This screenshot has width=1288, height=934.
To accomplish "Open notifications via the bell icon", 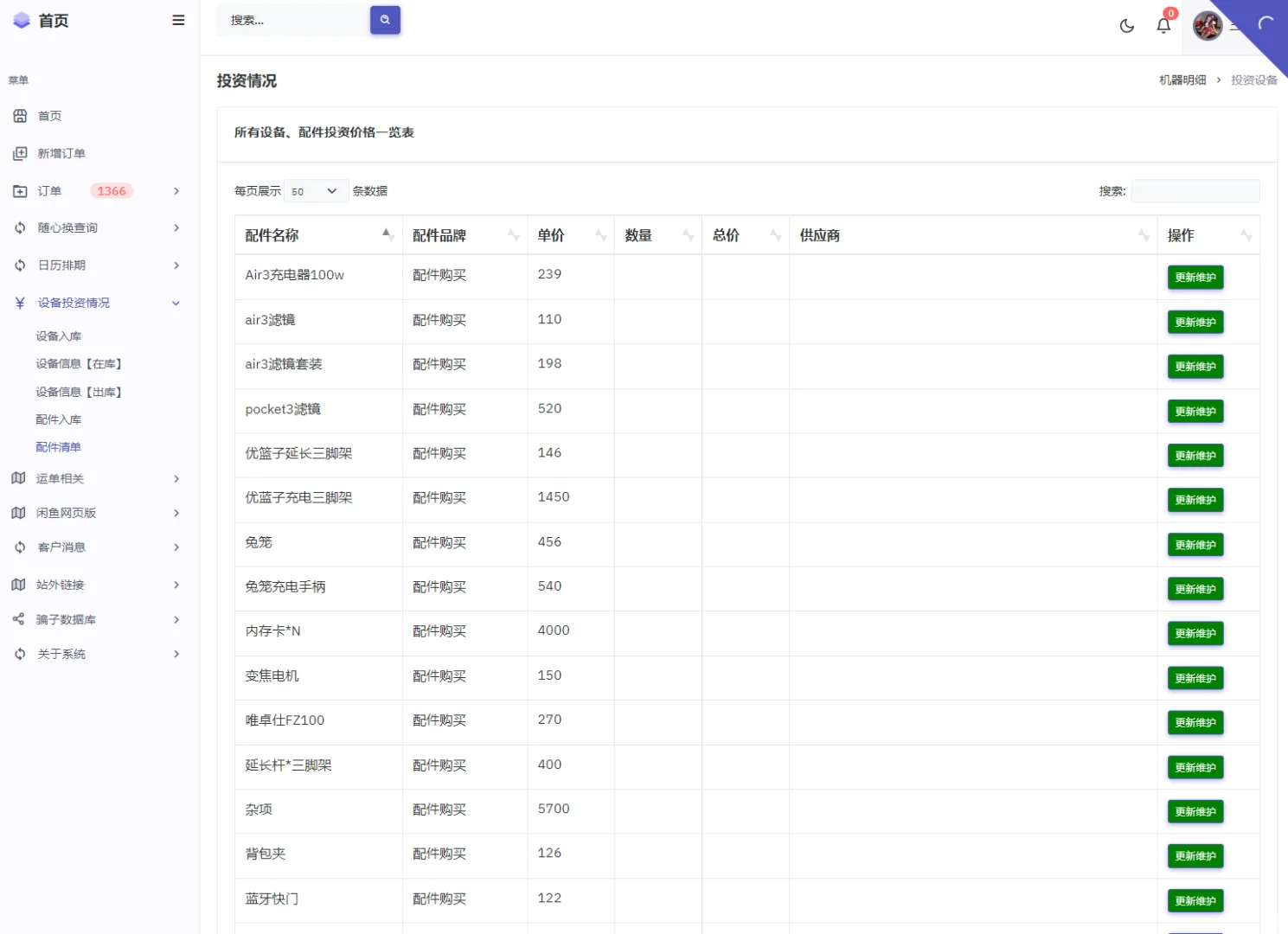I will click(1163, 27).
